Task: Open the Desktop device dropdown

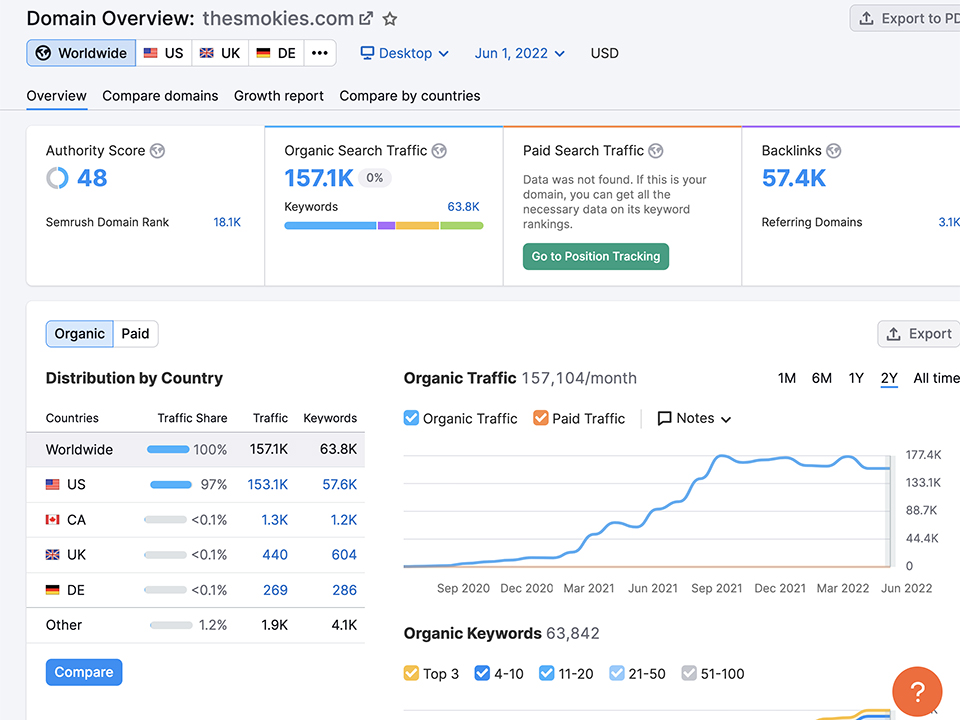Action: click(x=405, y=53)
